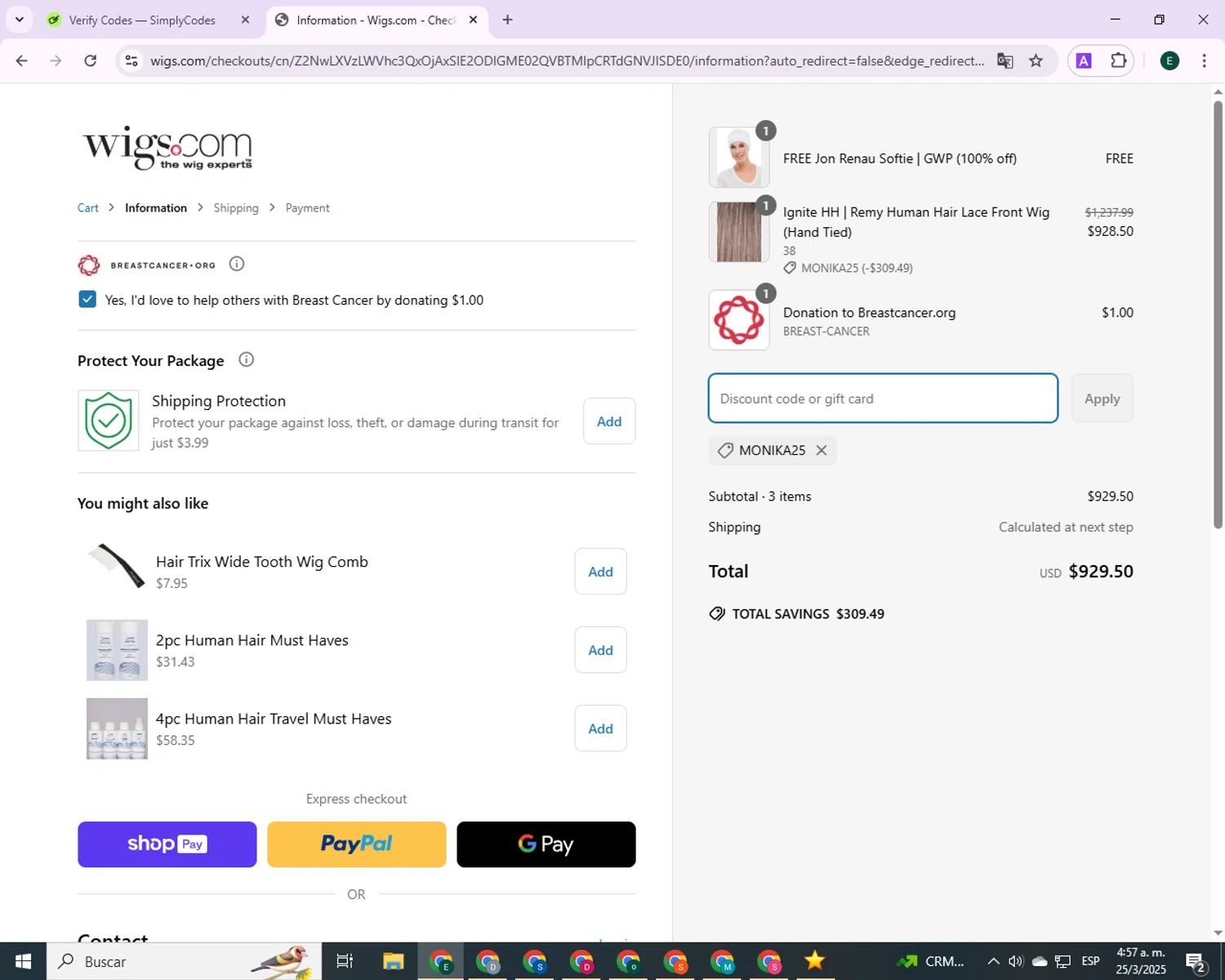Uncheck the Breast Cancer $1.00 donation checkbox

[87, 299]
